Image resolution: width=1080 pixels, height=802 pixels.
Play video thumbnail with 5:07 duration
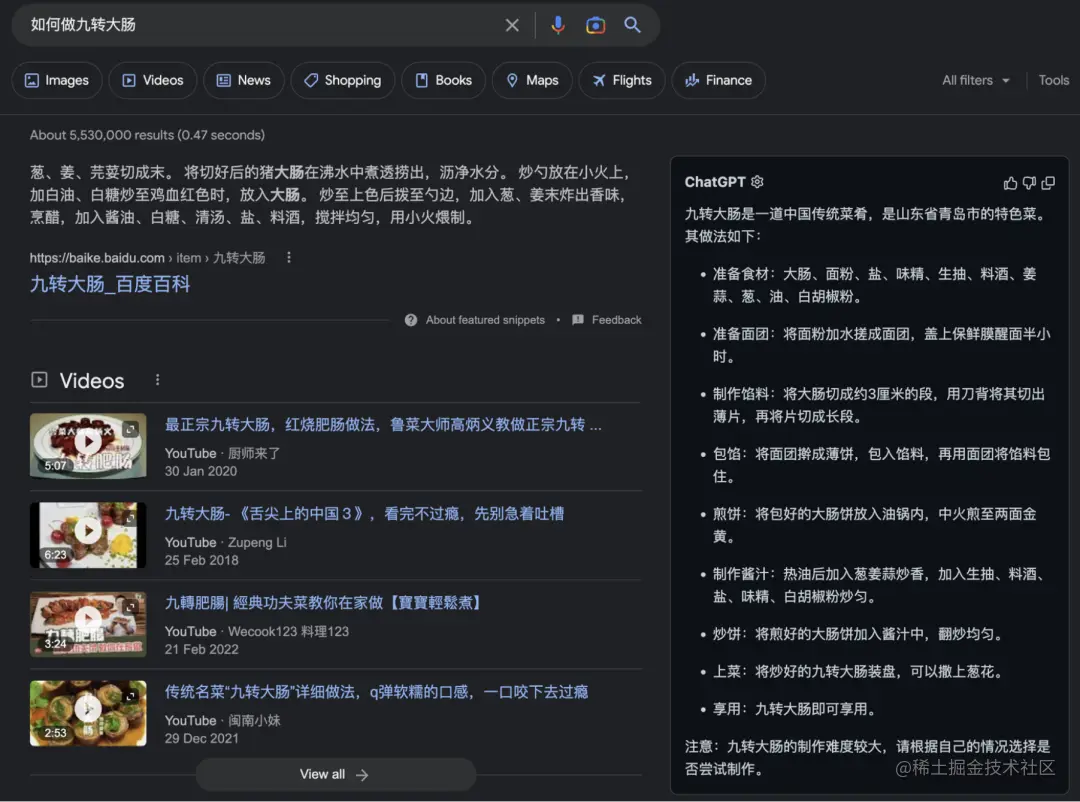88,445
